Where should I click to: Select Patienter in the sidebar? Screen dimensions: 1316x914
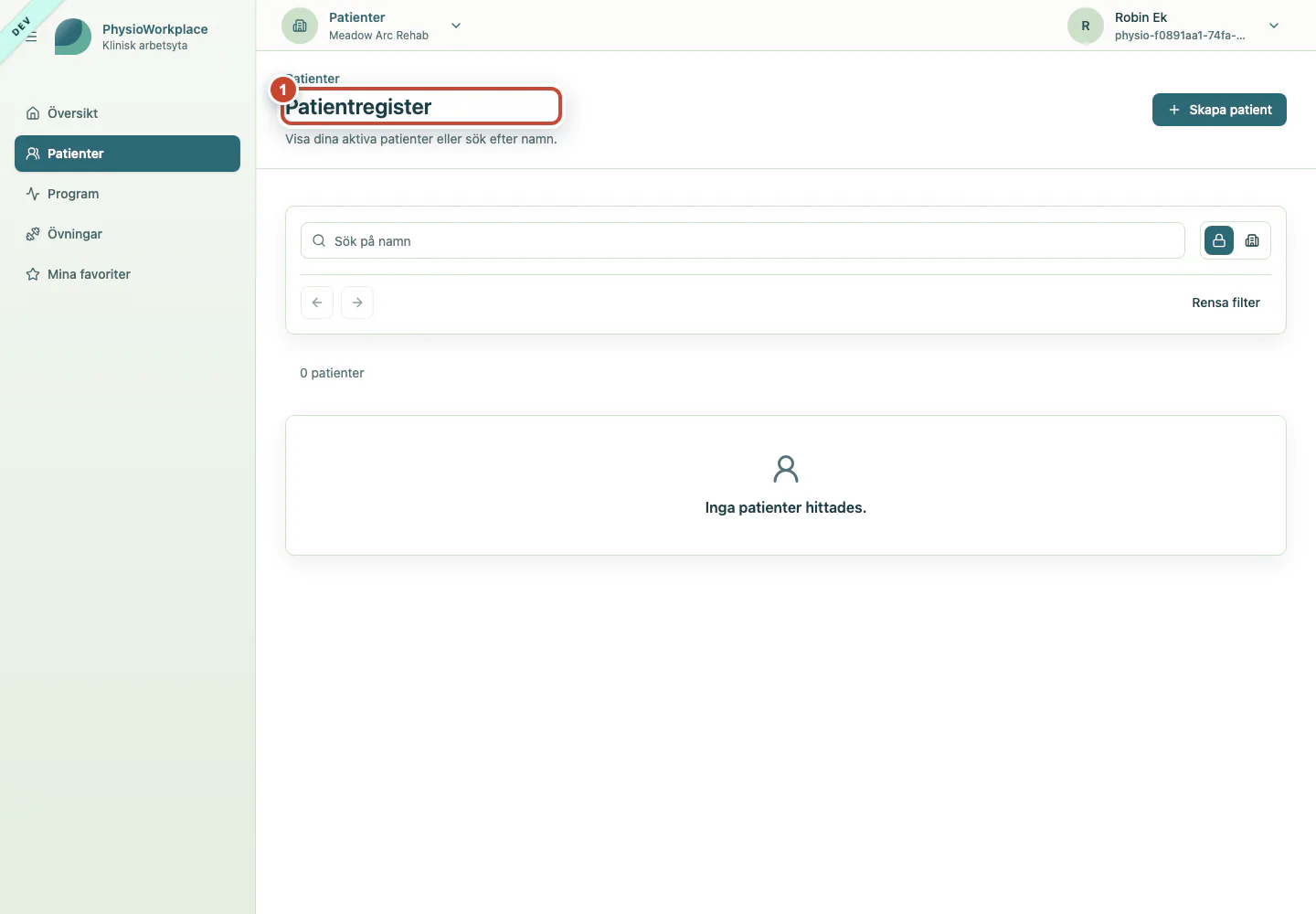[x=127, y=154]
